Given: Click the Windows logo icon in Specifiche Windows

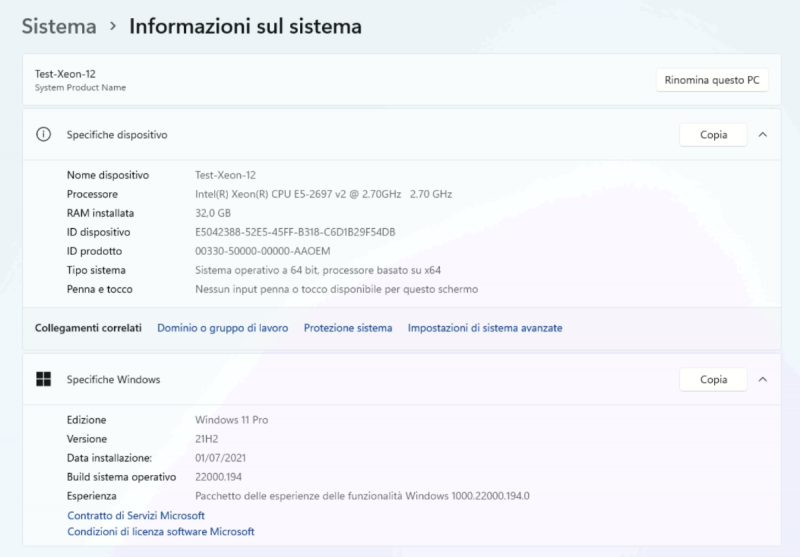Looking at the screenshot, I should 43,380.
